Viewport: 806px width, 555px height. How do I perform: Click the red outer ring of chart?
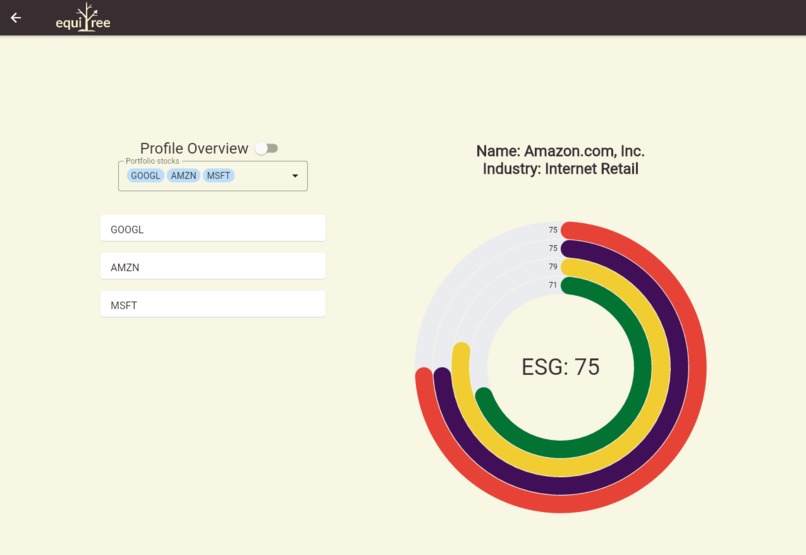(x=698, y=367)
